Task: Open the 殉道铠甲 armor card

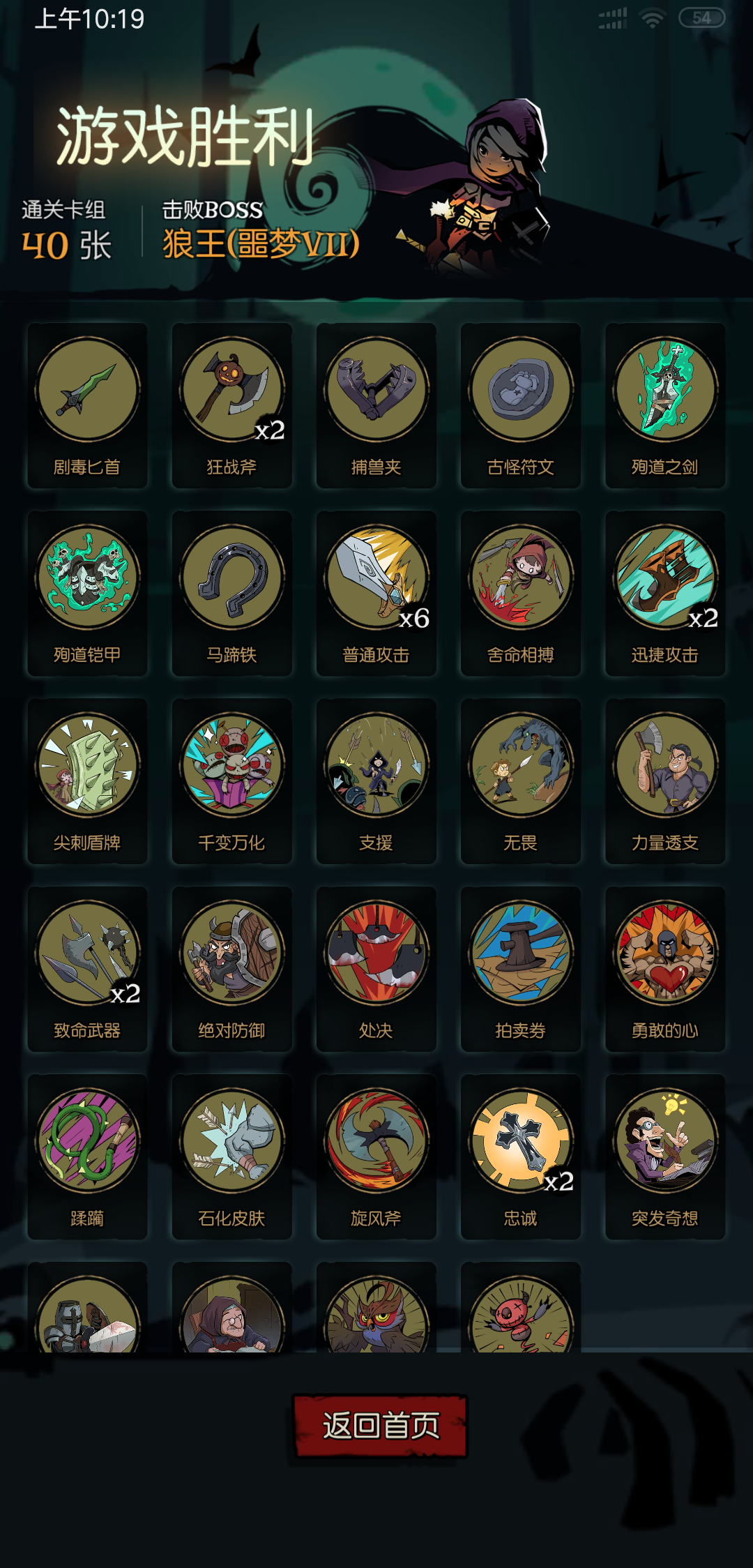Action: (x=87, y=593)
